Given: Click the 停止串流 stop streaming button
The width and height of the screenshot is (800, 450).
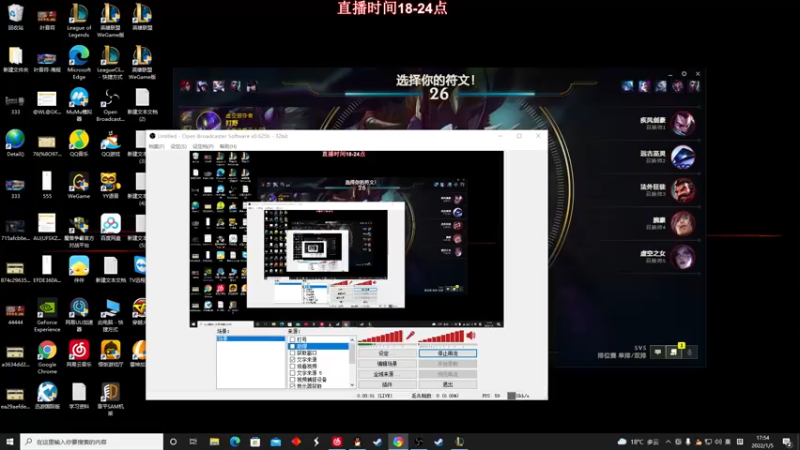Looking at the screenshot, I should point(447,353).
